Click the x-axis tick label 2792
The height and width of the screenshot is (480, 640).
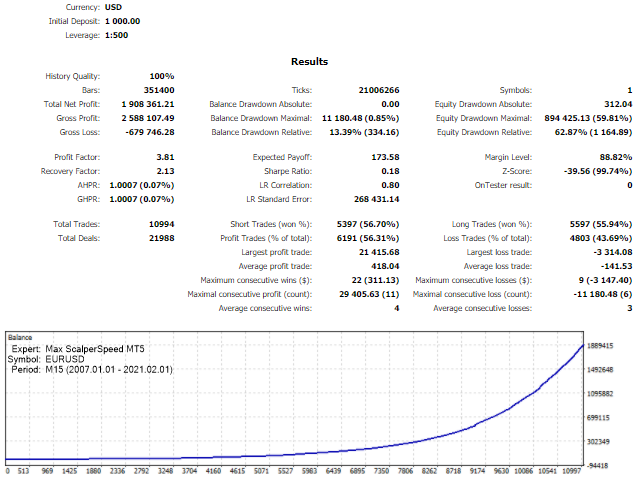point(141,471)
